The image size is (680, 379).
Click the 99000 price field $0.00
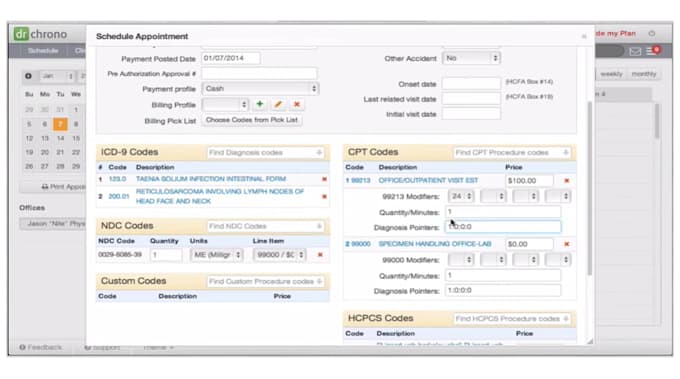[529, 244]
